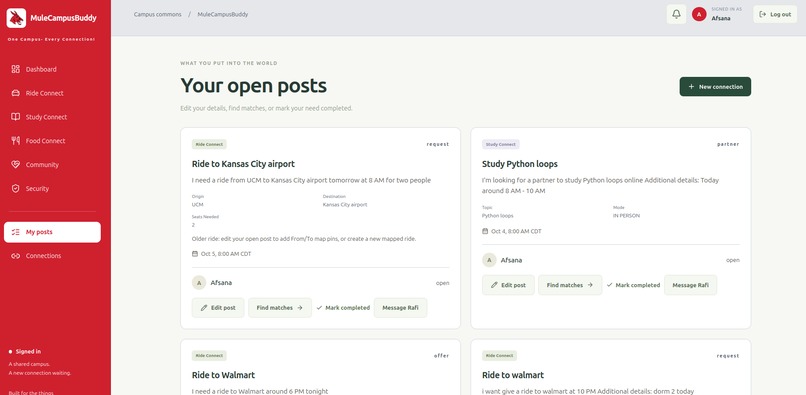The height and width of the screenshot is (395, 806).
Task: Select My posts in sidebar
Action: pos(52,232)
